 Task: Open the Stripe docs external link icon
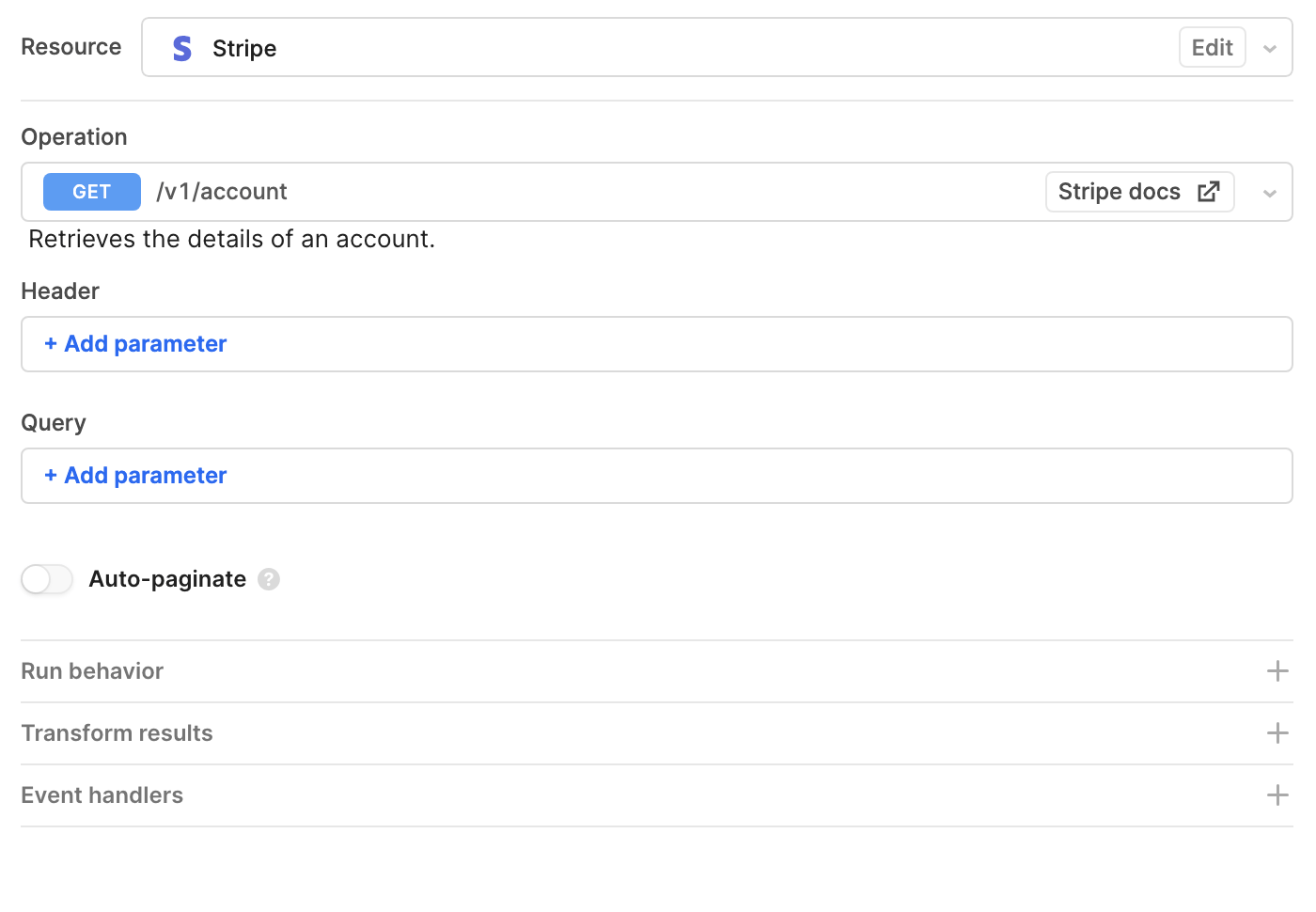point(1209,192)
